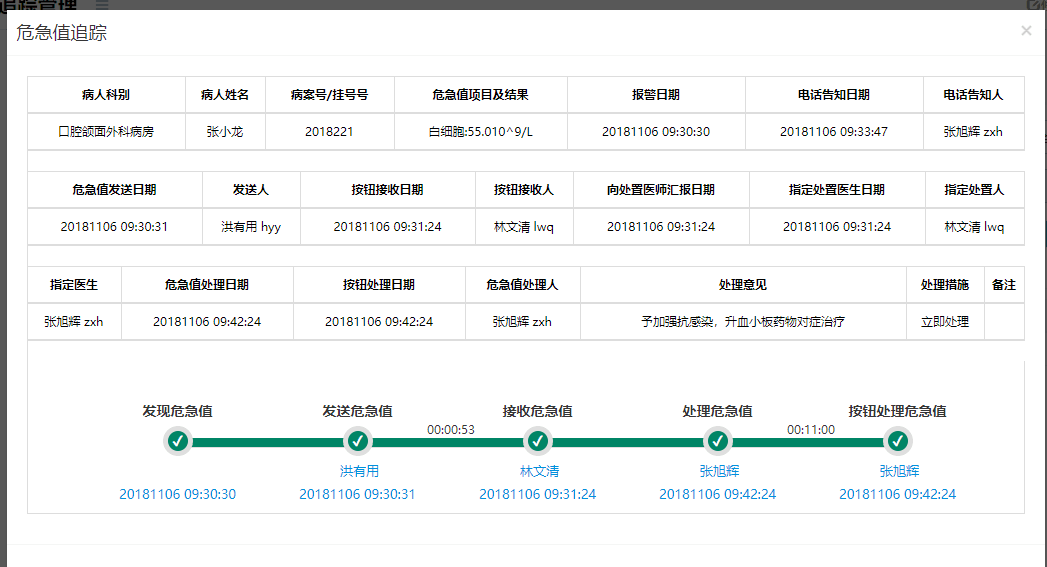Click the hamburger menu icon beside 追踪管理
This screenshot has width=1047, height=567.
coord(101,5)
